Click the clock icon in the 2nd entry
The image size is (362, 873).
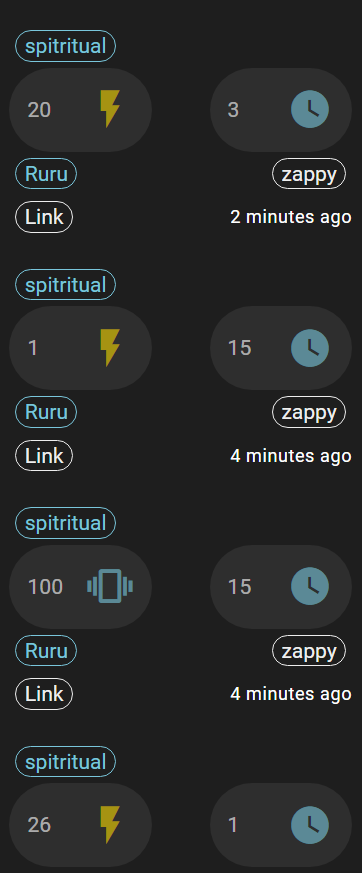pos(310,348)
